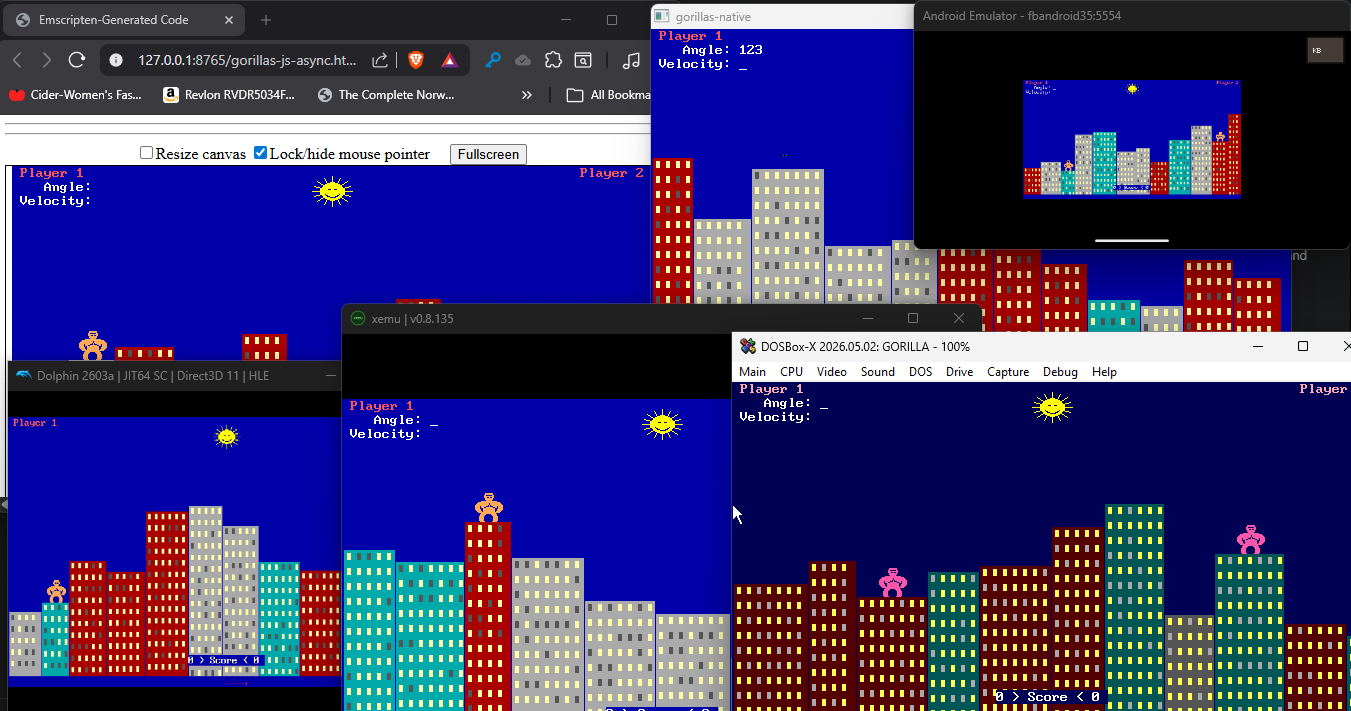Focus the 127.0.0.1:8765 address bar
The height and width of the screenshot is (711, 1351).
(247, 60)
